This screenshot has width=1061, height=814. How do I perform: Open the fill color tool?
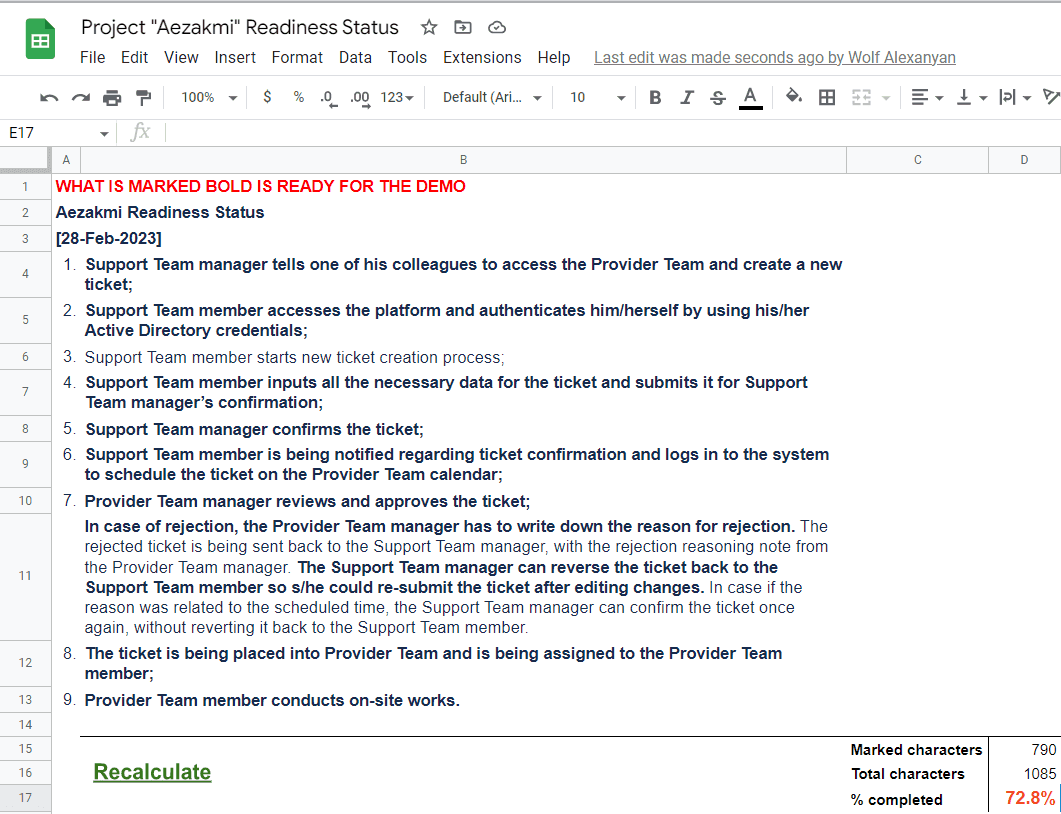pos(794,97)
